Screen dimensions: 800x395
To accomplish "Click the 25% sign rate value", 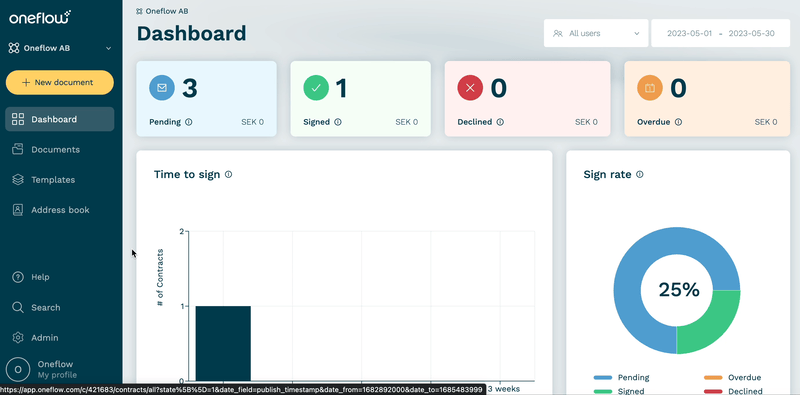I will pos(679,290).
